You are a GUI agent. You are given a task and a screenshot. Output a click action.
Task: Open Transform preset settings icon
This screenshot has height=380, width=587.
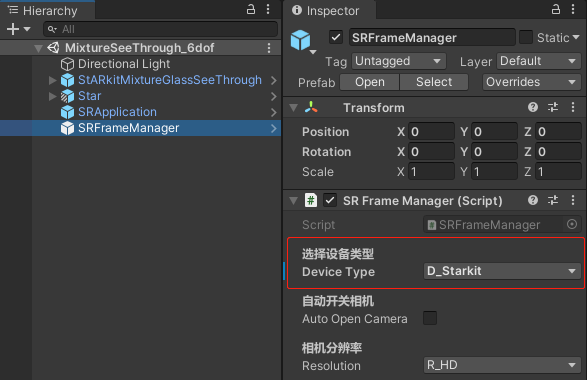click(553, 107)
